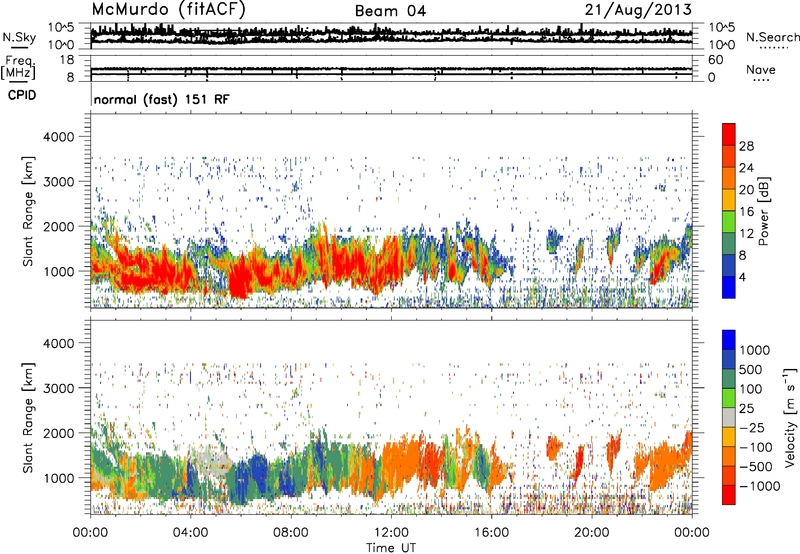Click the -500 label on velocity colorbar
800x554 pixels.
(756, 467)
